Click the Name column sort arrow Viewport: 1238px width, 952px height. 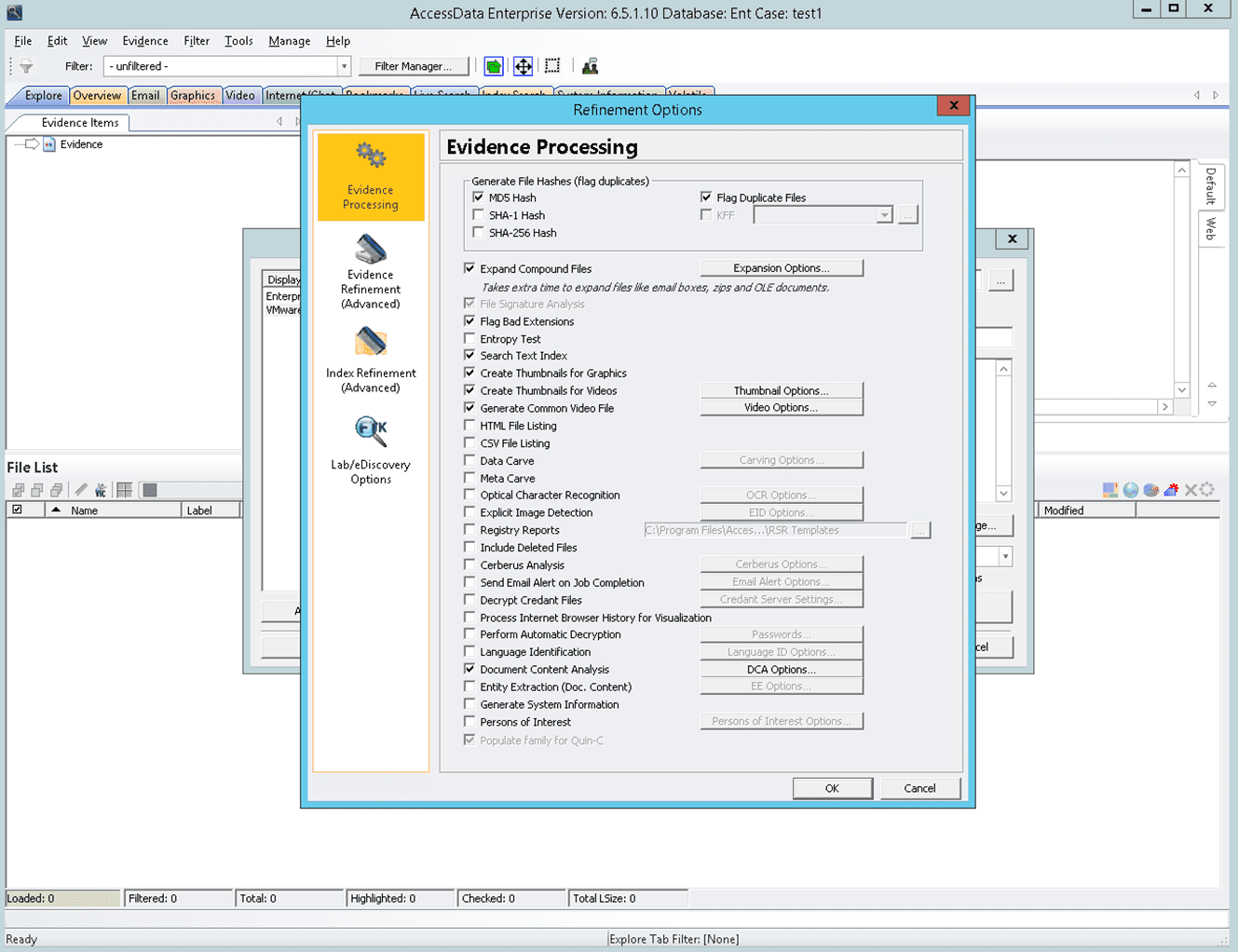click(x=56, y=510)
